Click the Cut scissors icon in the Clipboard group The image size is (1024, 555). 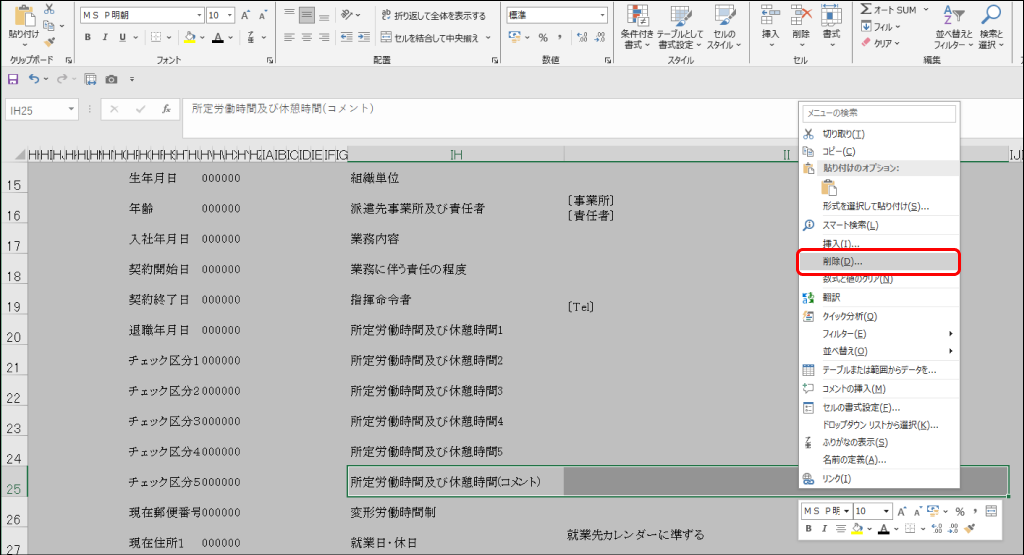[x=49, y=9]
